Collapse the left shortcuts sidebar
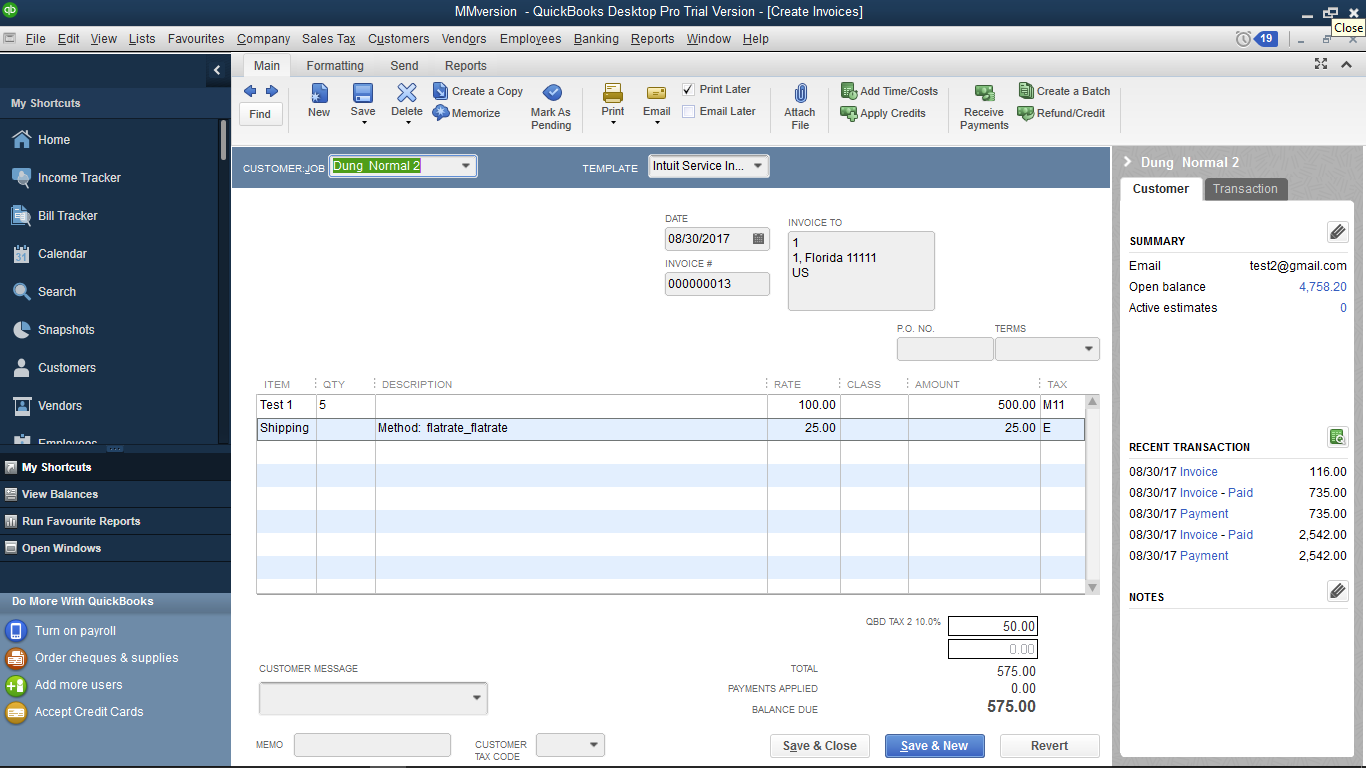Image resolution: width=1366 pixels, height=768 pixels. pos(217,70)
